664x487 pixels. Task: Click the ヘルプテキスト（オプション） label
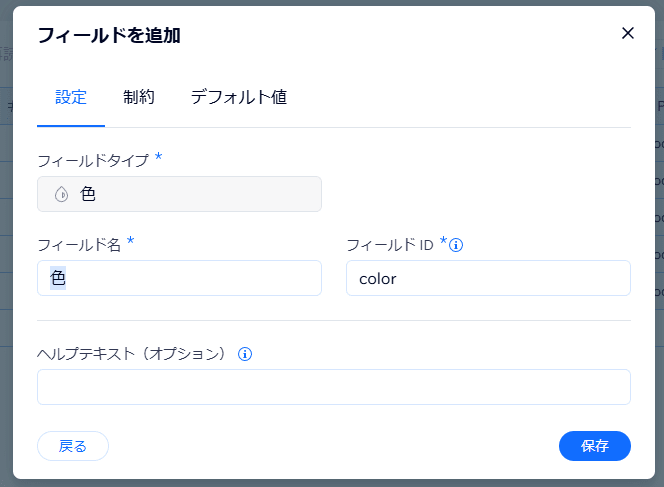132,354
